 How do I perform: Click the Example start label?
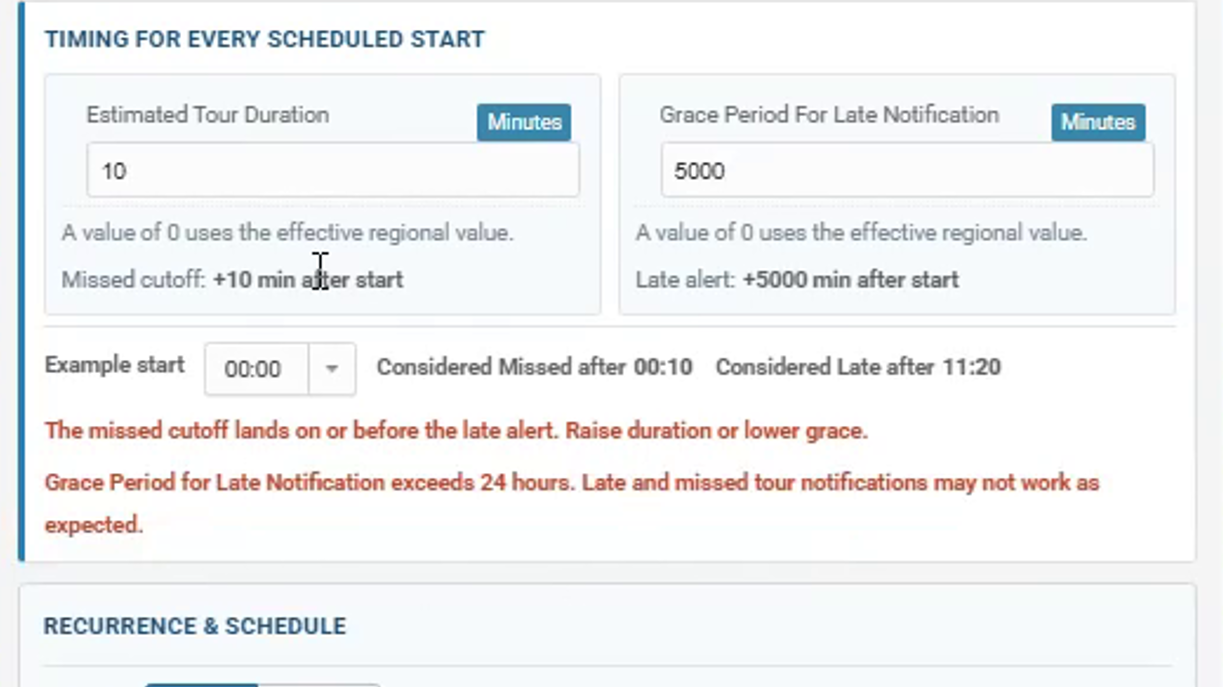click(115, 365)
